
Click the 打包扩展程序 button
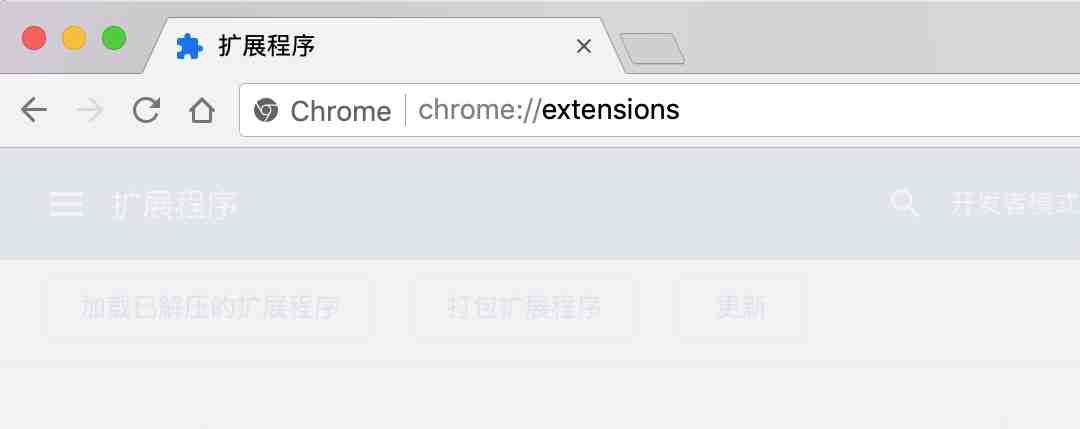(x=524, y=307)
